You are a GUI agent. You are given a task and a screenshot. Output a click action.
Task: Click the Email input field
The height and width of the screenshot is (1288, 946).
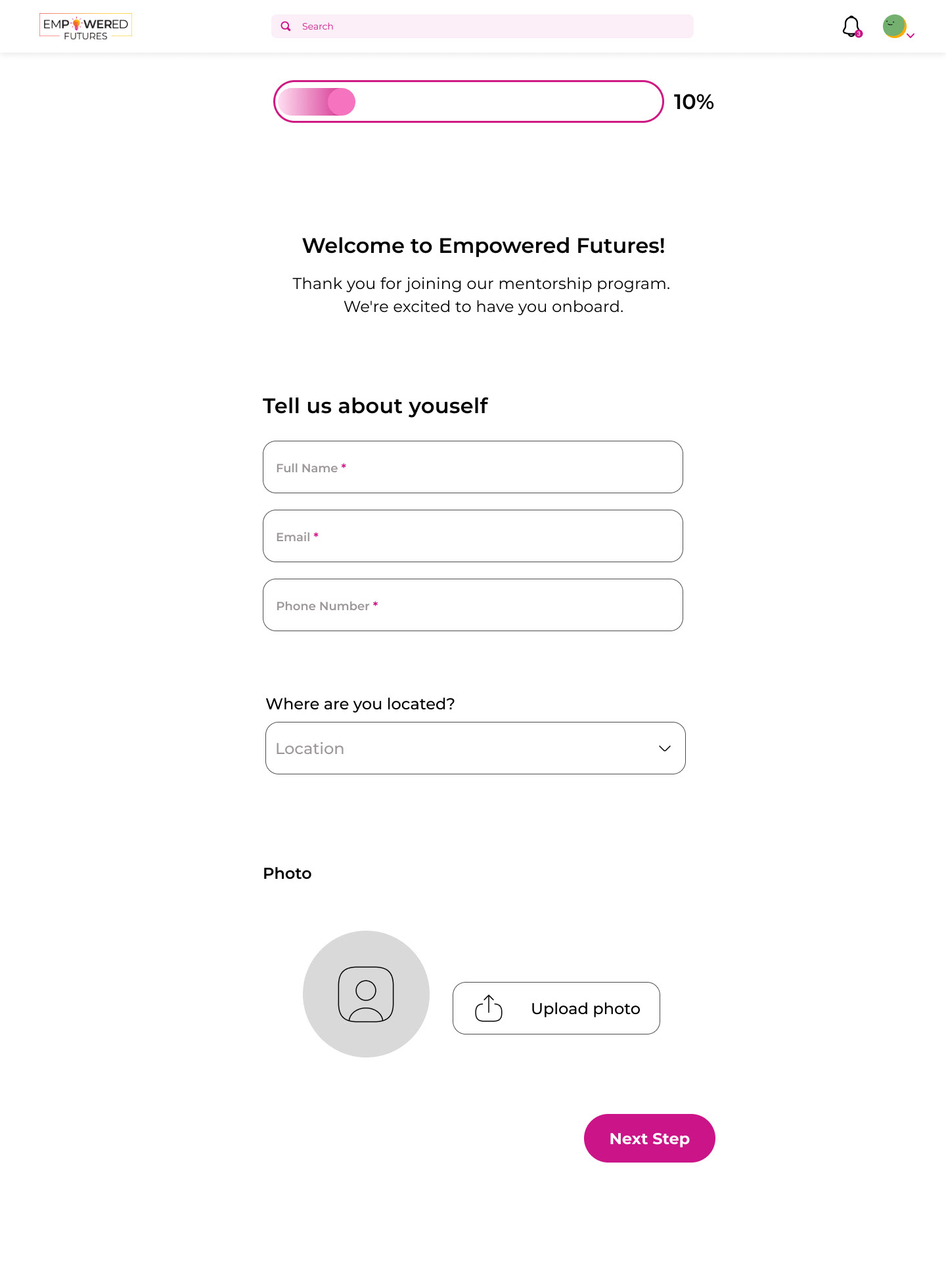point(473,536)
